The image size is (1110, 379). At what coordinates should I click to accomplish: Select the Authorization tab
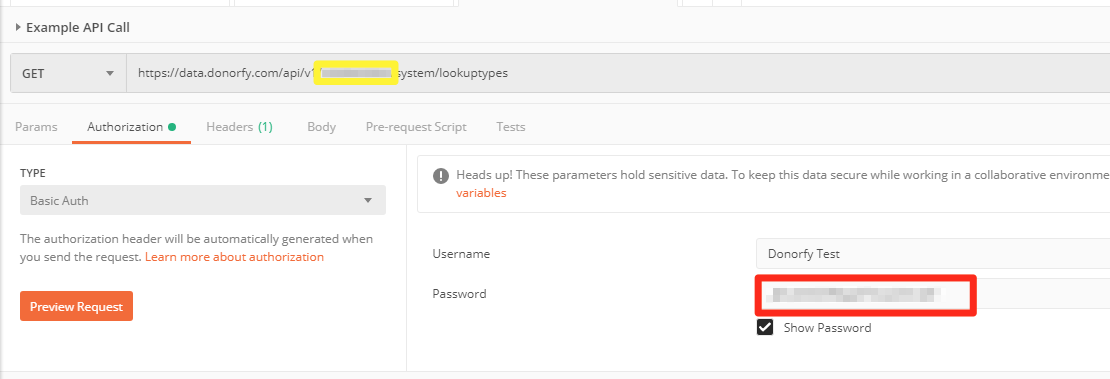click(x=125, y=127)
